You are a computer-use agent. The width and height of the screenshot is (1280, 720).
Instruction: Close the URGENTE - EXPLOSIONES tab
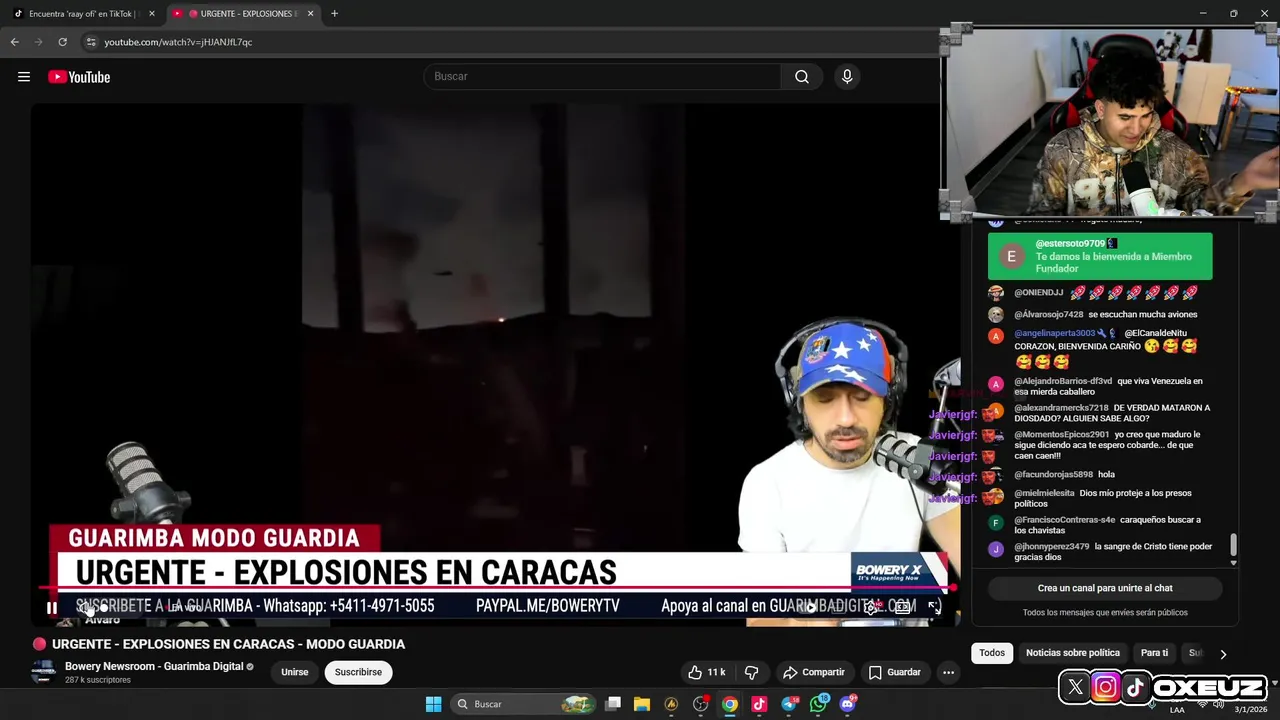pos(310,14)
